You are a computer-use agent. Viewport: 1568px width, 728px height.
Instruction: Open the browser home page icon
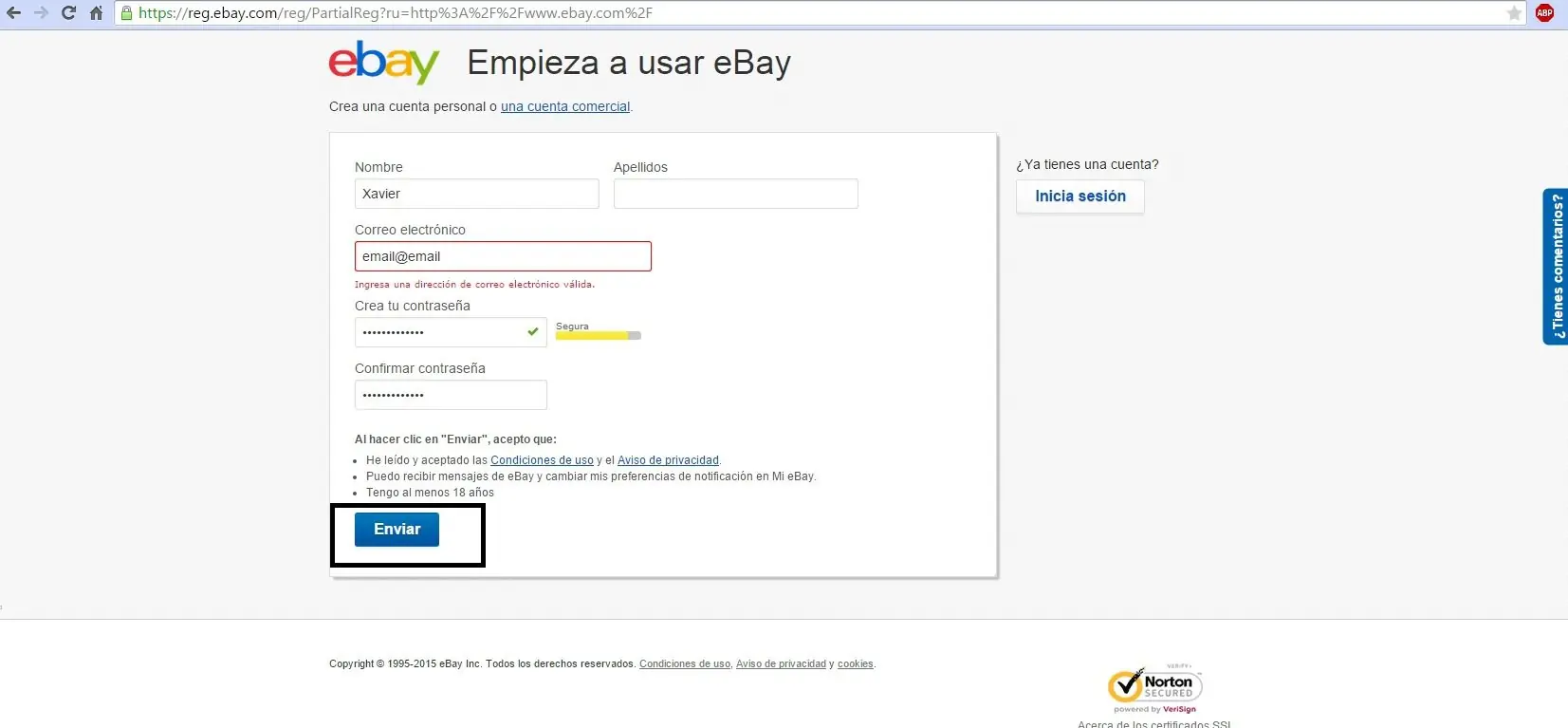pos(96,13)
